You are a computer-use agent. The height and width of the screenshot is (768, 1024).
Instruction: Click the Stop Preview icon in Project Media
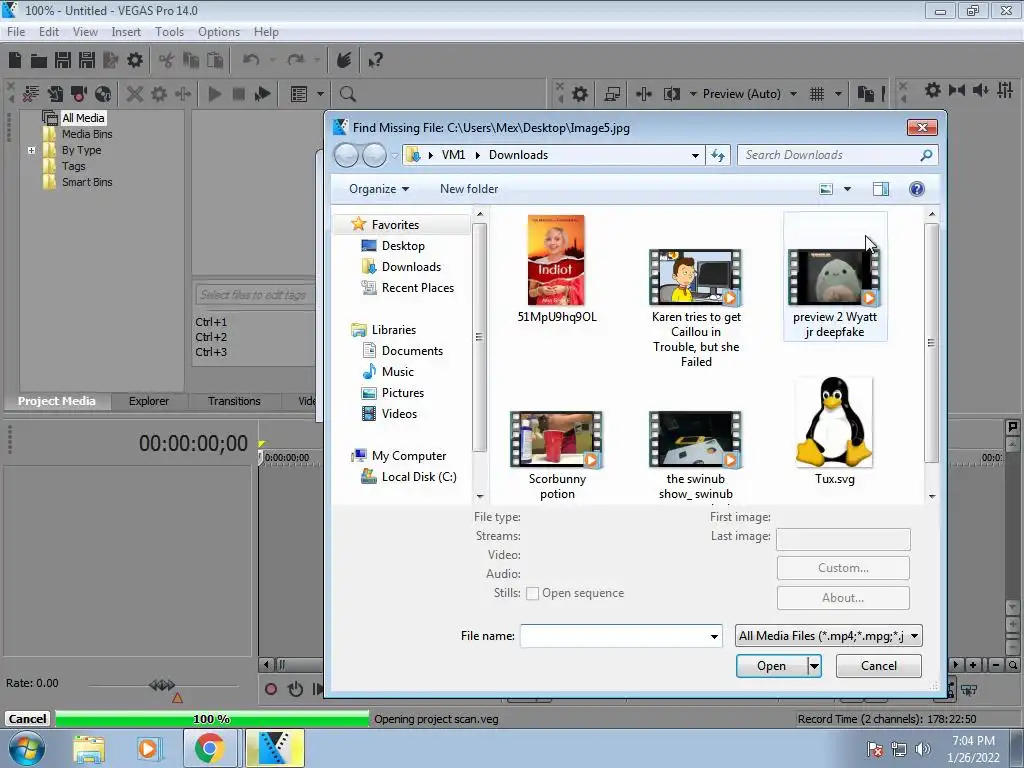(x=238, y=94)
